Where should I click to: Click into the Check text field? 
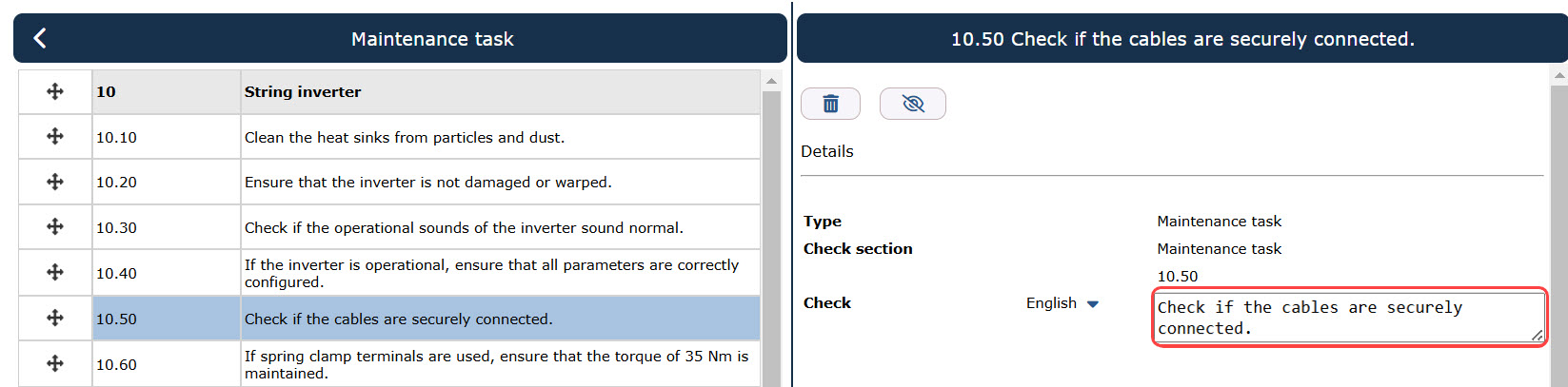[1349, 318]
